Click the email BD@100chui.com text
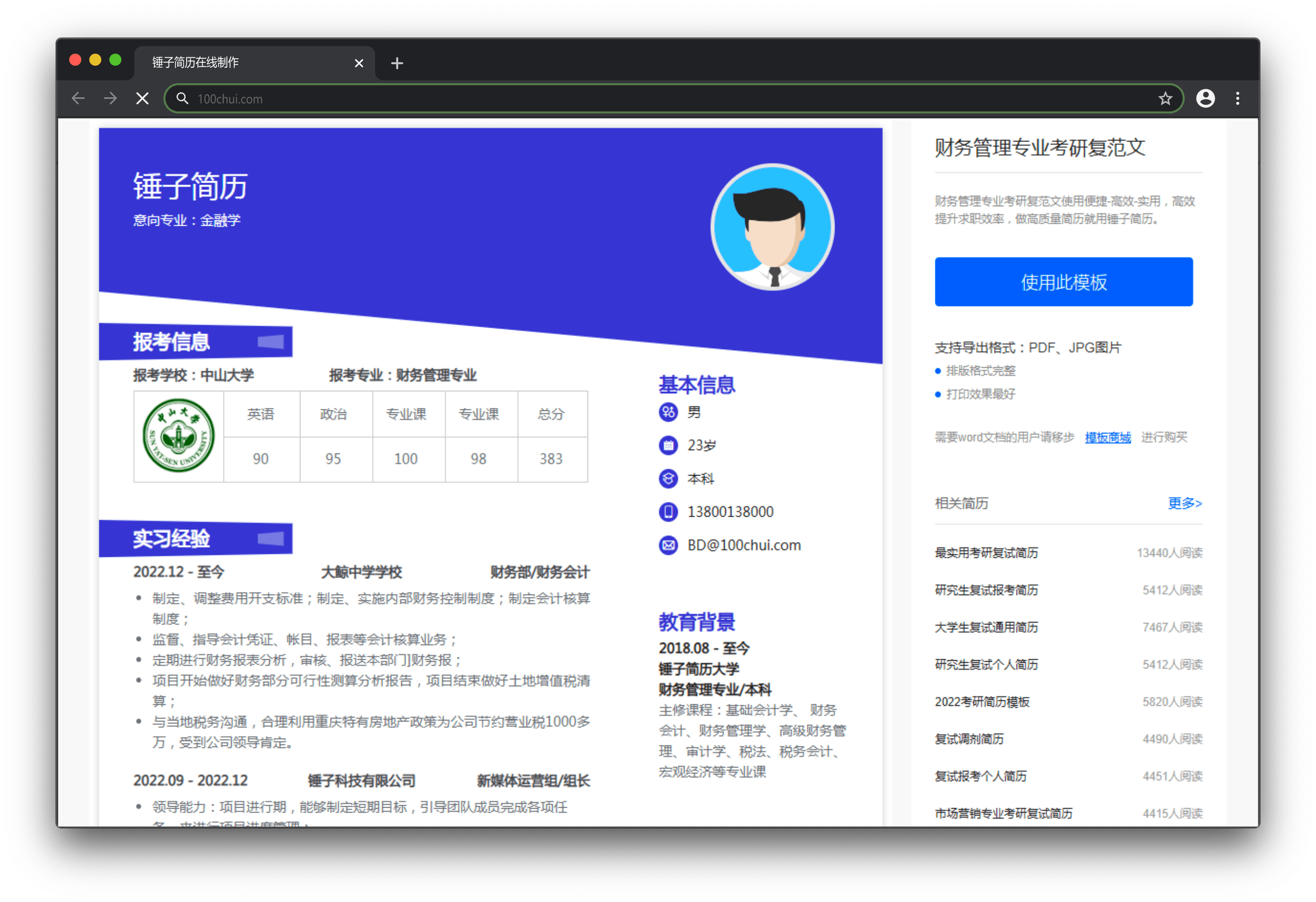 click(744, 545)
